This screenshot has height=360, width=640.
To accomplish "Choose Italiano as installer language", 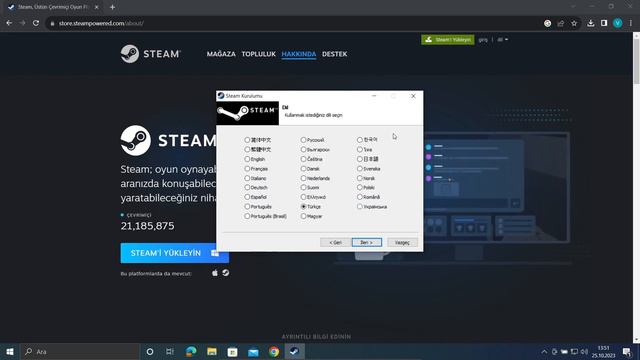I will tap(247, 178).
